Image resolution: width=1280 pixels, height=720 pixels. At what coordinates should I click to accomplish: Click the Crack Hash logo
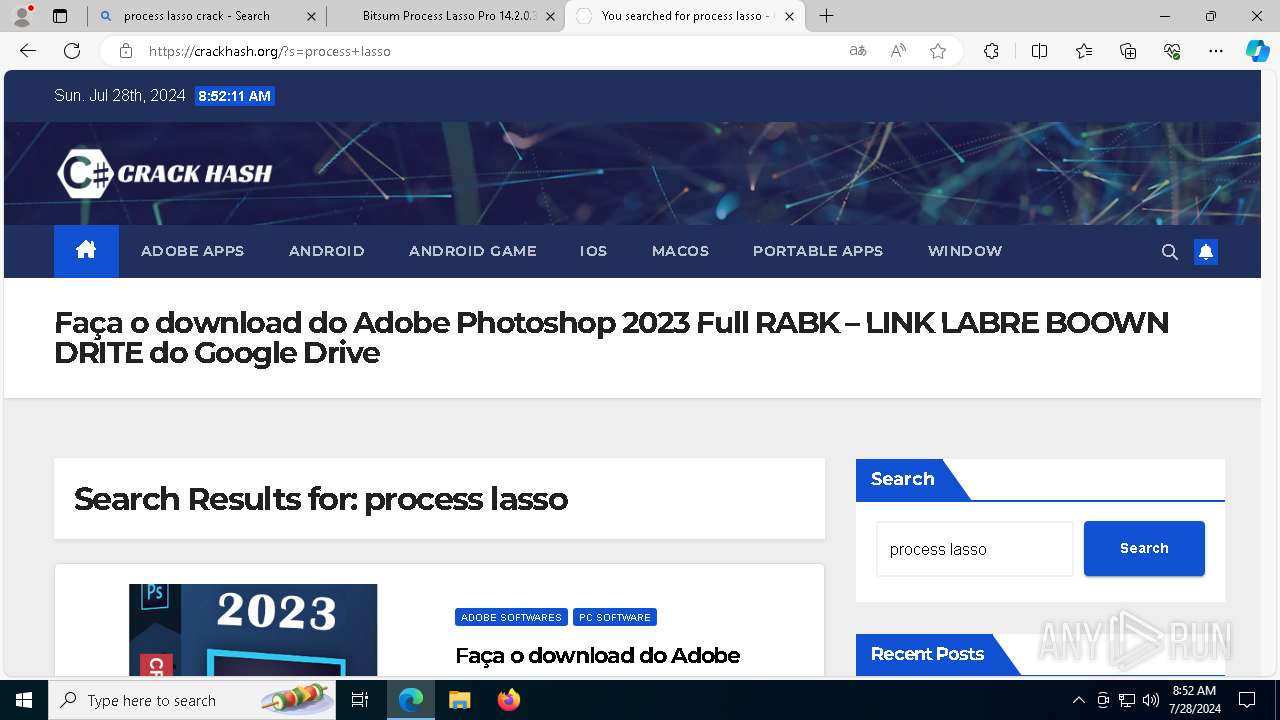click(165, 173)
